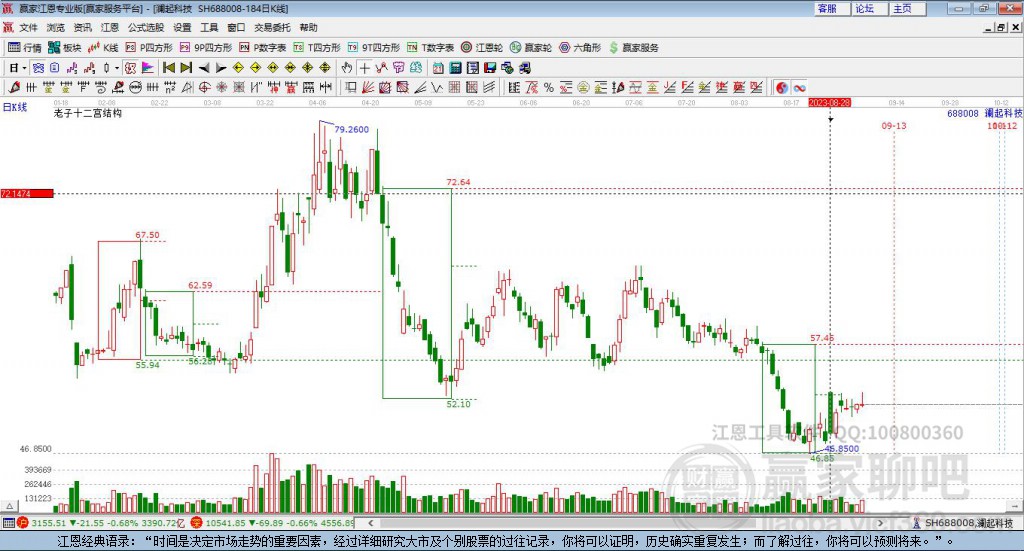This screenshot has width=1024, height=551.
Task: Open the 六角形 hexagon tool
Action: coord(580,48)
